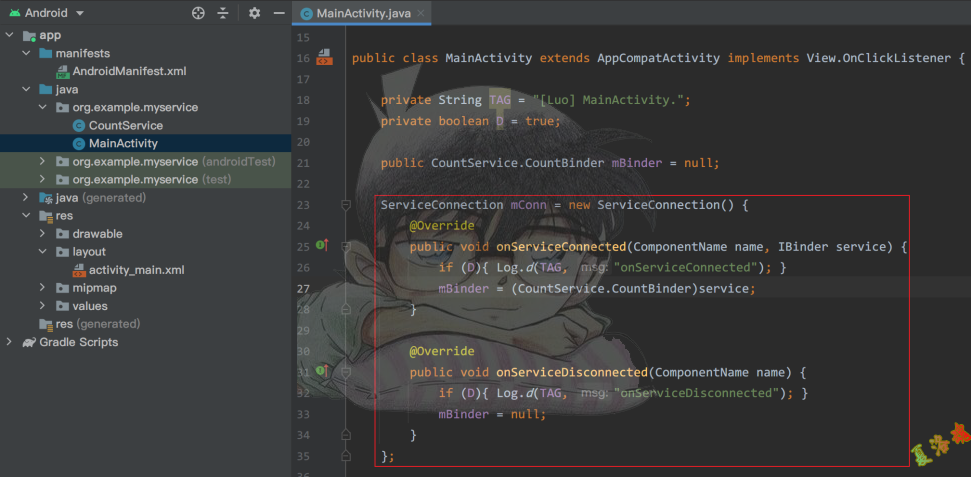Viewport: 971px width, 477px height.
Task: Select CountService class in project tree
Action: [x=125, y=125]
